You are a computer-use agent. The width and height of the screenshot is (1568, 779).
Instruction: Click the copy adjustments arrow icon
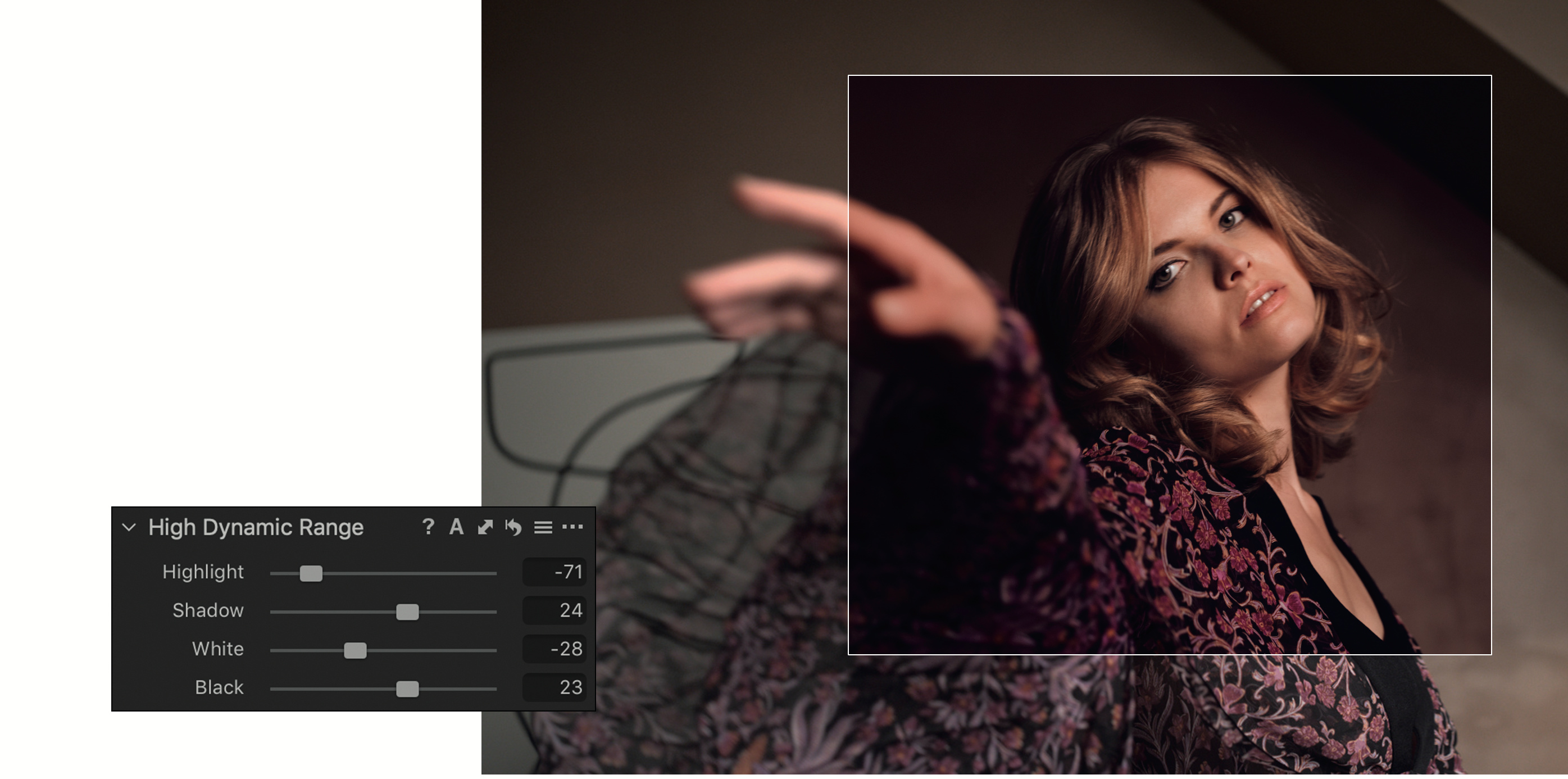[x=485, y=527]
